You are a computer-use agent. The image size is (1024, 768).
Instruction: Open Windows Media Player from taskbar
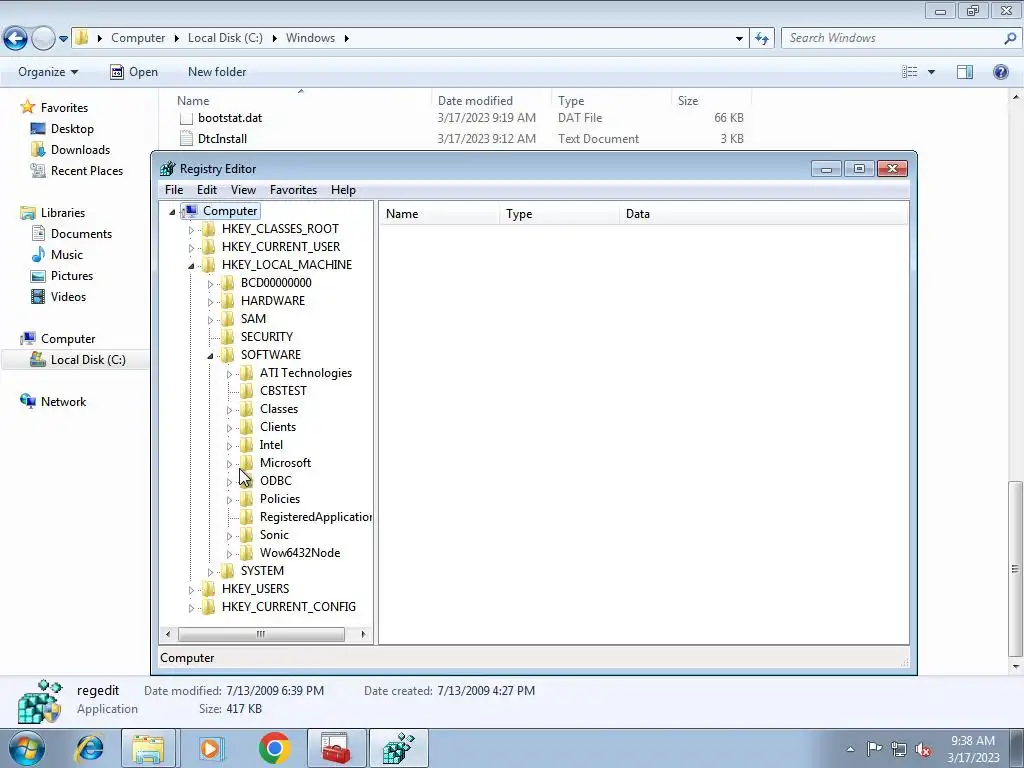tap(210, 748)
